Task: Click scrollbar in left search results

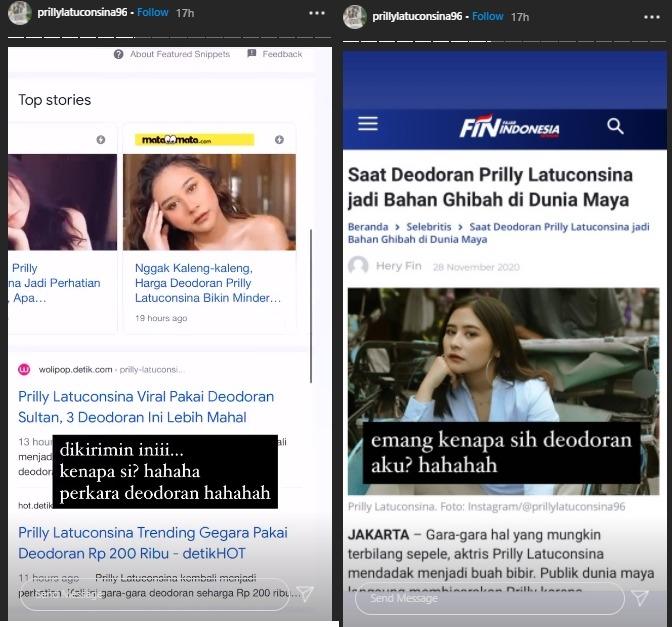Action: (x=311, y=306)
